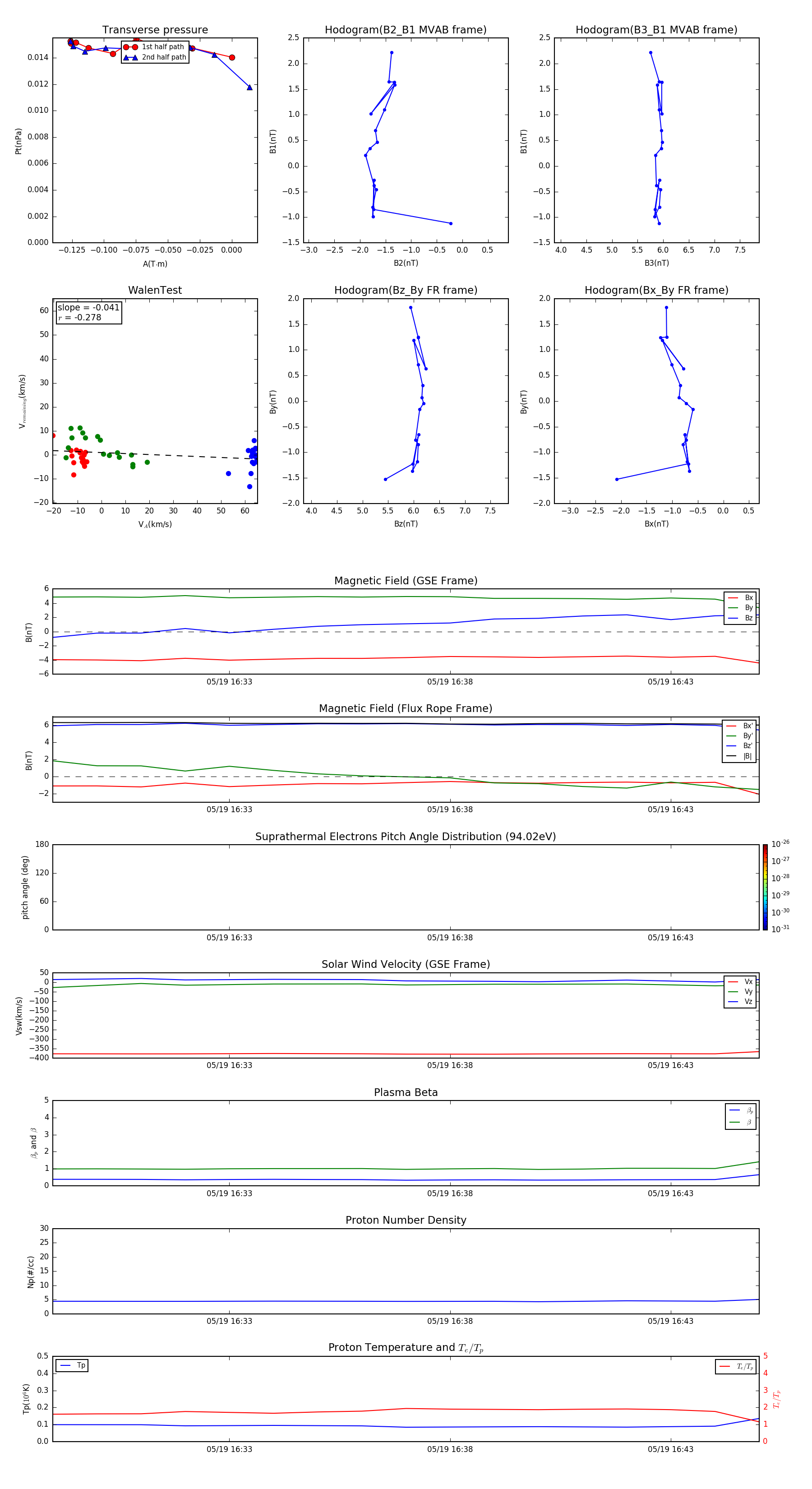812x1489 pixels.
Task: Click the "Hodogram(Bz_By FR frame)" title
Action: (x=406, y=290)
